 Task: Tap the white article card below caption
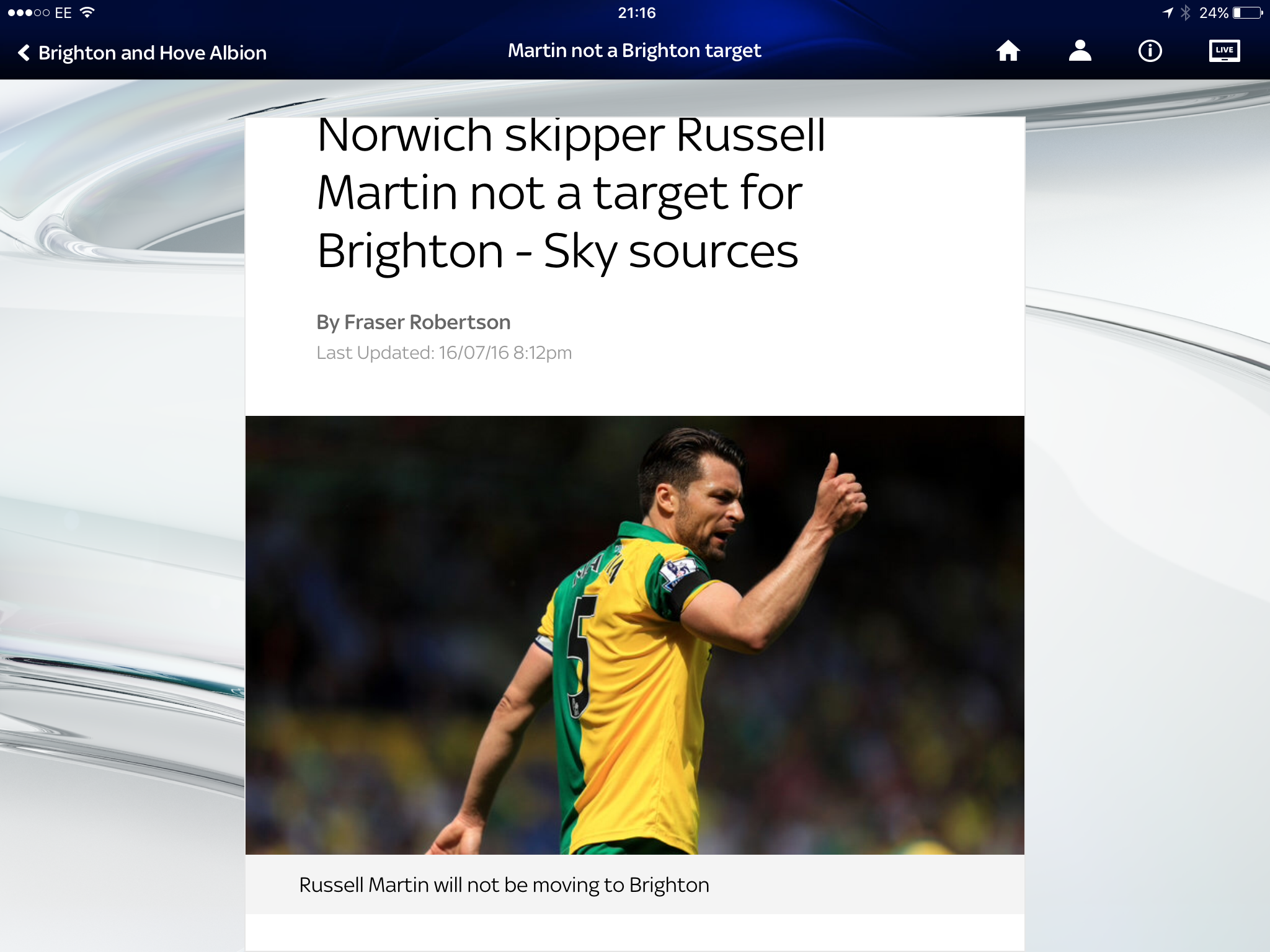(635, 933)
